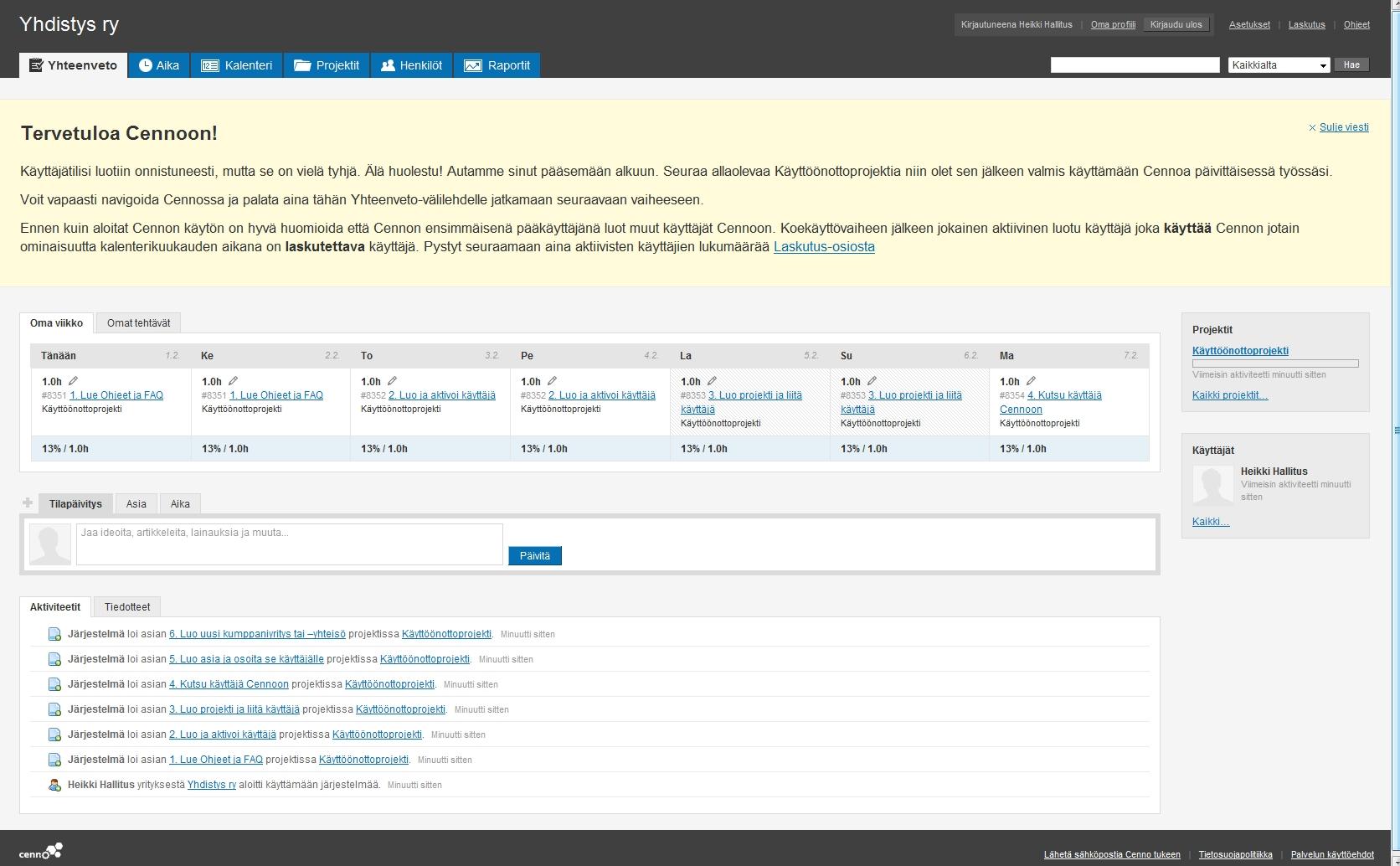Follow the Laskutus-osiosta link
Screen dimensions: 1400x866
coord(824,246)
